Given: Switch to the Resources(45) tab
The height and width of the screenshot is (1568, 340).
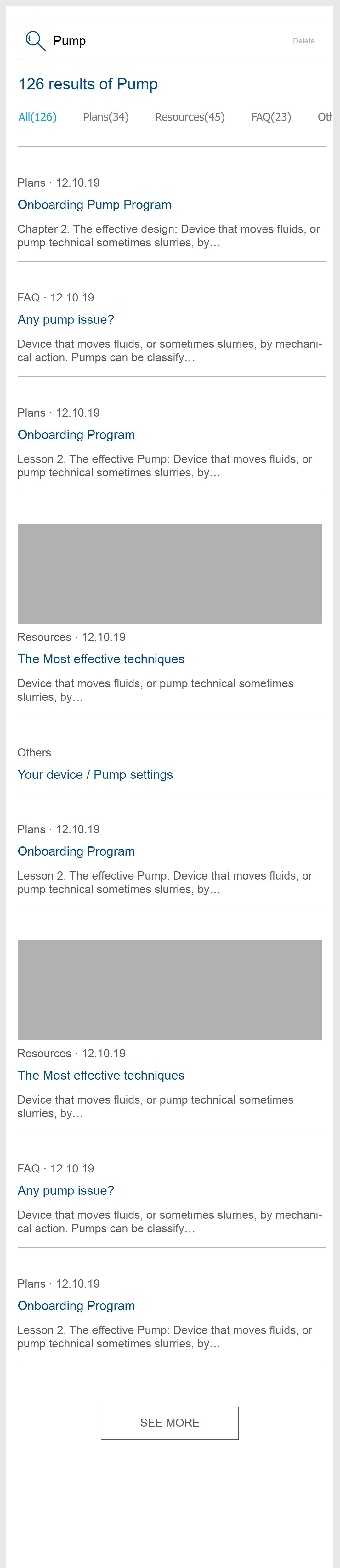Looking at the screenshot, I should [190, 117].
